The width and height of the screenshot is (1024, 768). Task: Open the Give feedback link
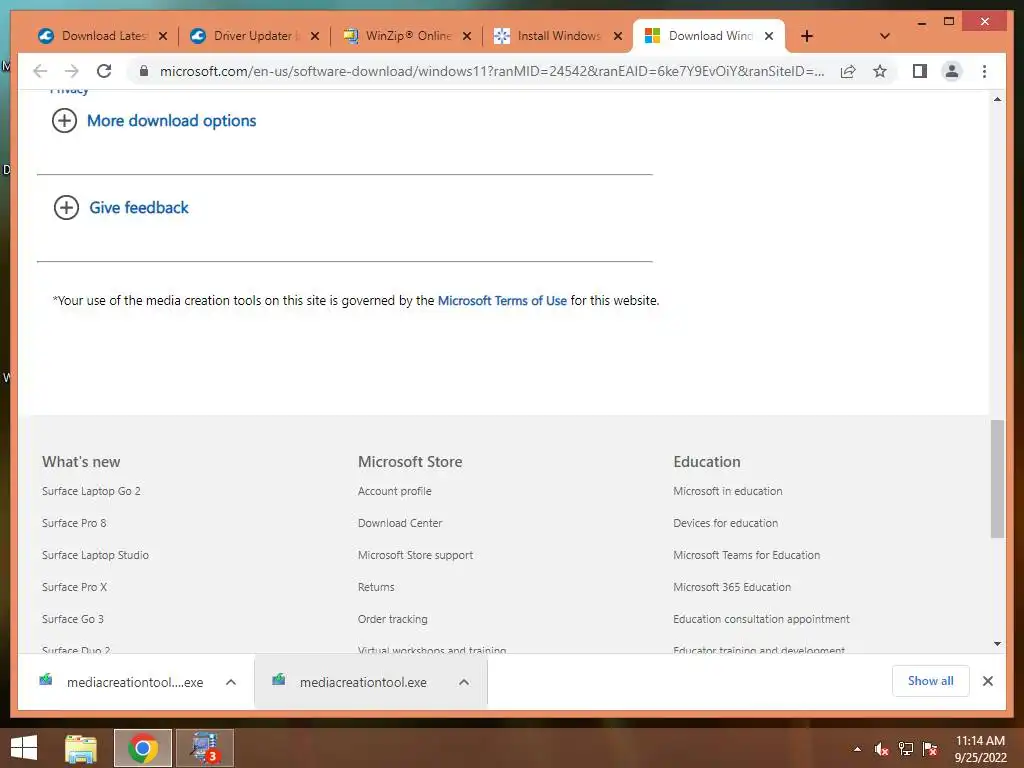point(139,208)
